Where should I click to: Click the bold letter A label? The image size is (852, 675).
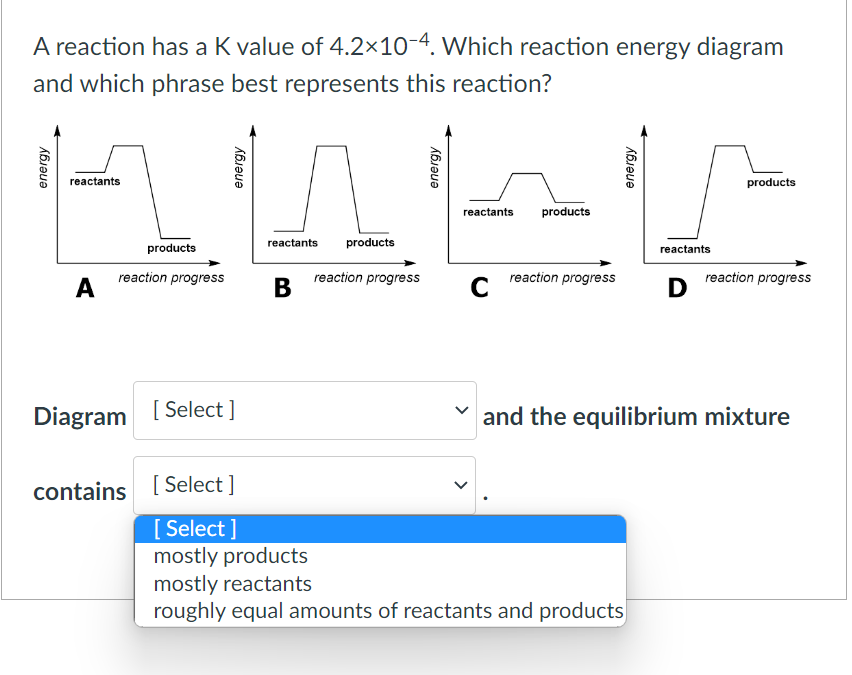[x=86, y=289]
